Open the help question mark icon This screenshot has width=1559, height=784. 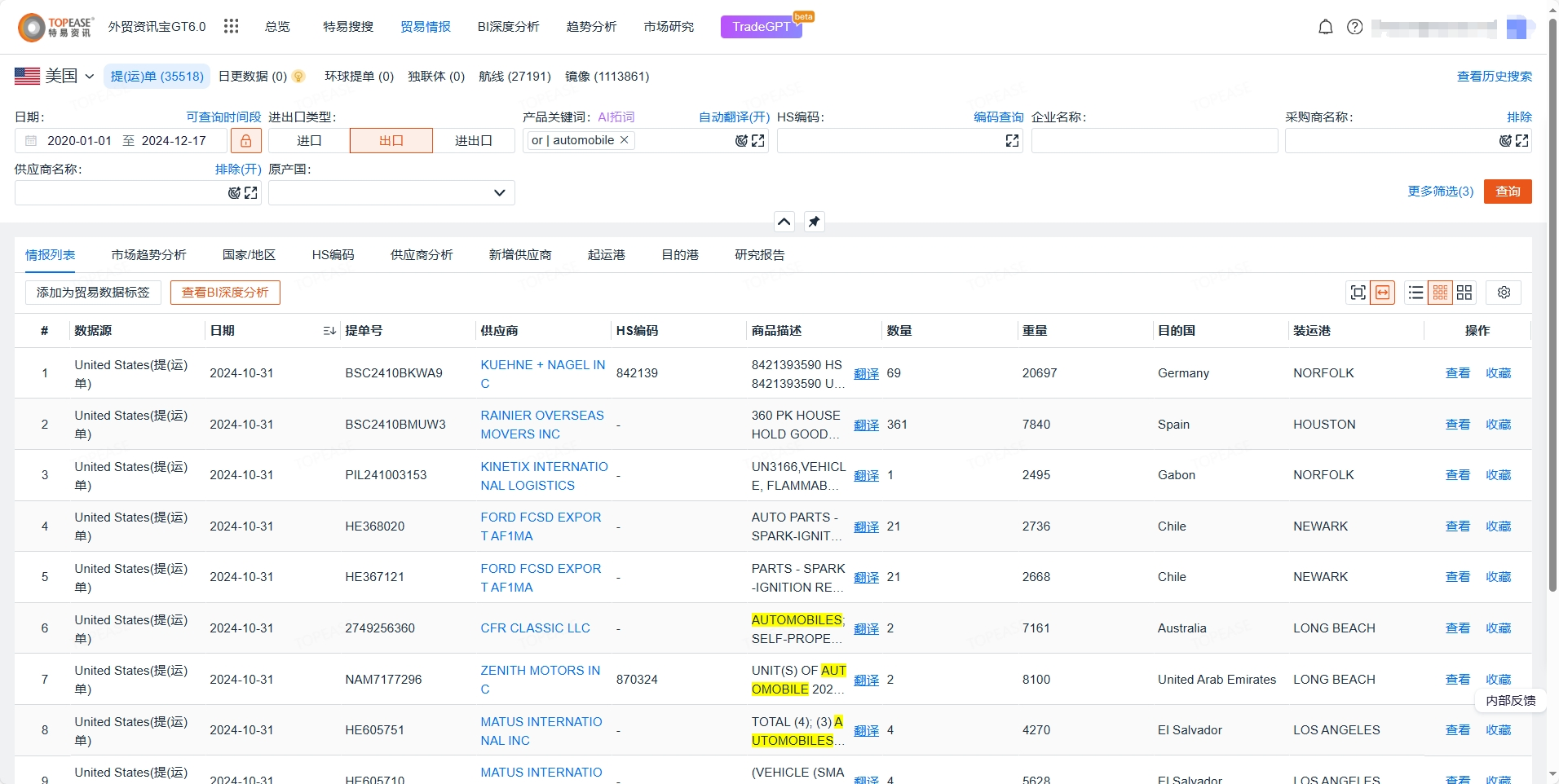pyautogui.click(x=1354, y=27)
